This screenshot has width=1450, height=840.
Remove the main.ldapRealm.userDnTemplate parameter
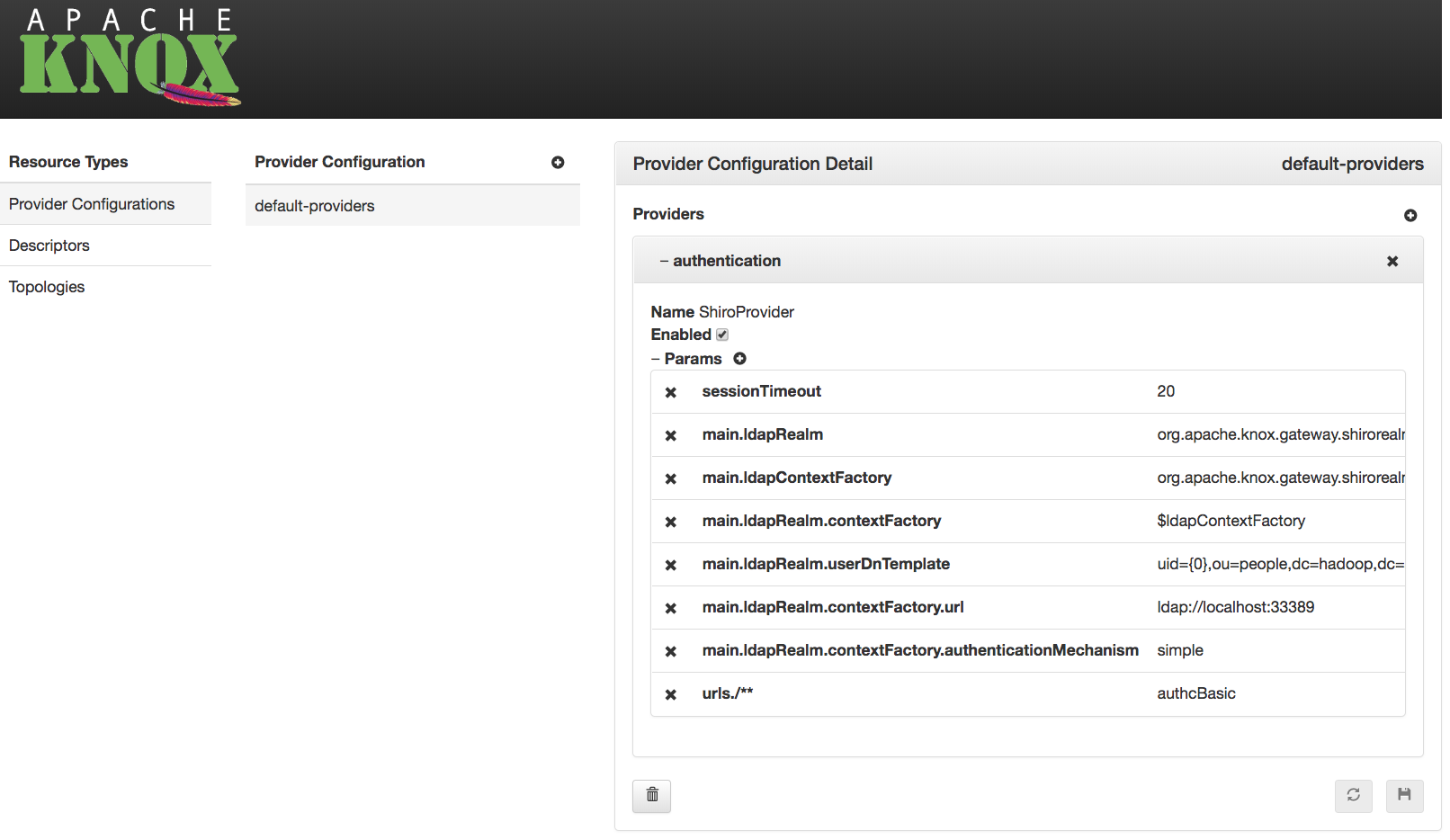(671, 564)
